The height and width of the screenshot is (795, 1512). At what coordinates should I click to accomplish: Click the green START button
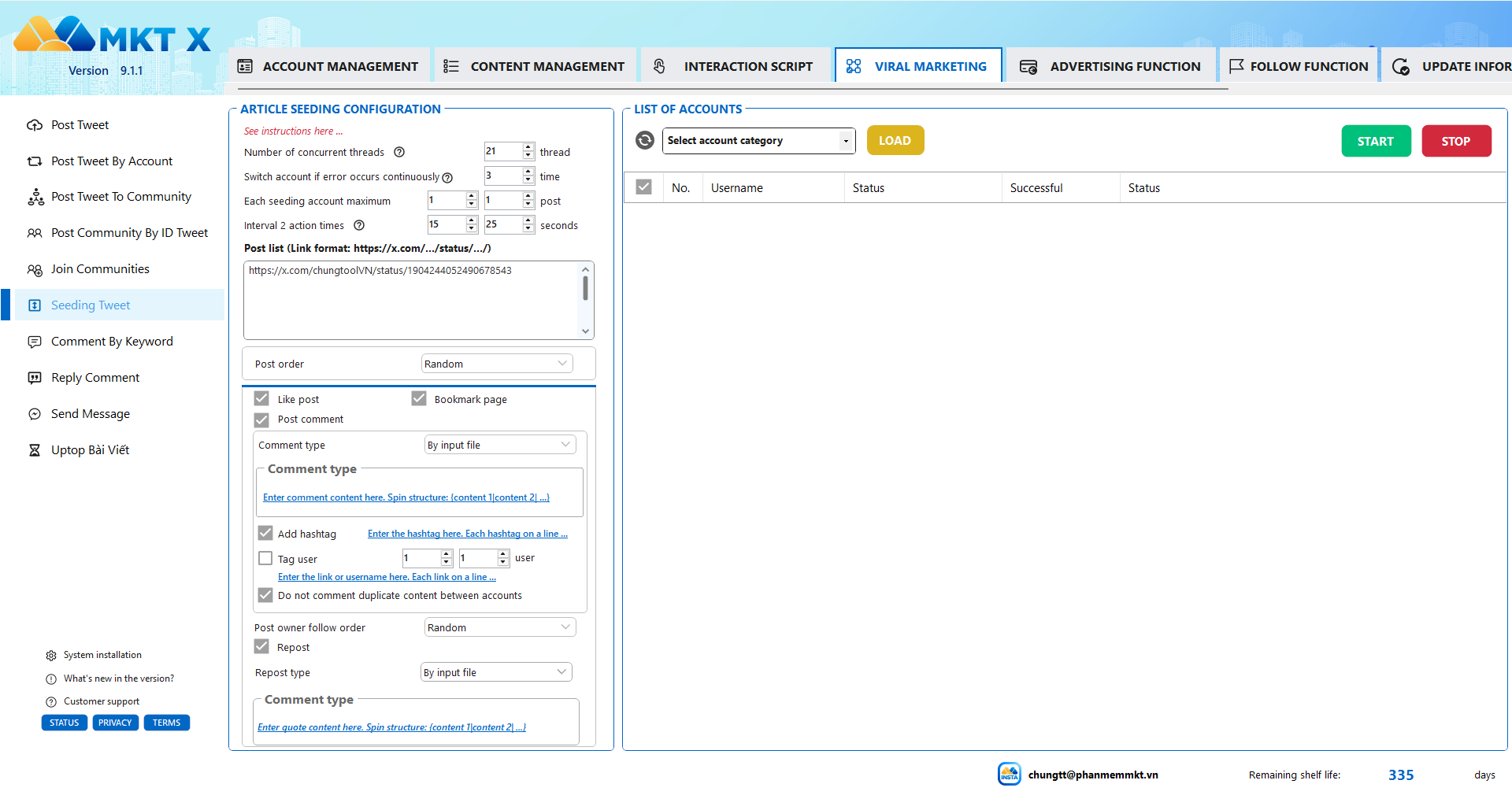[x=1376, y=141]
